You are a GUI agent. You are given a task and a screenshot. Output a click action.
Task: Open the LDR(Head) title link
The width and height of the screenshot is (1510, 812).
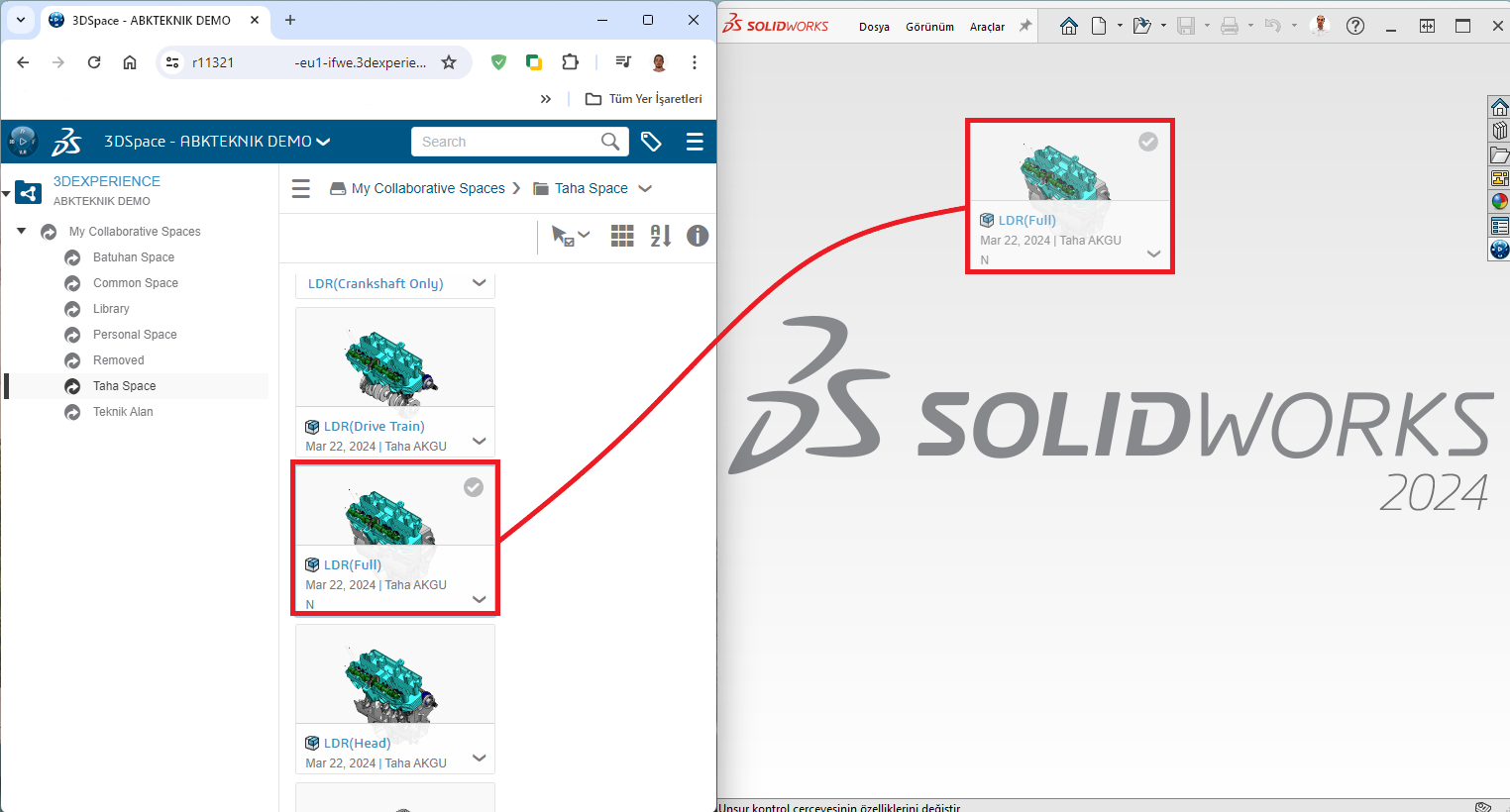click(x=357, y=743)
